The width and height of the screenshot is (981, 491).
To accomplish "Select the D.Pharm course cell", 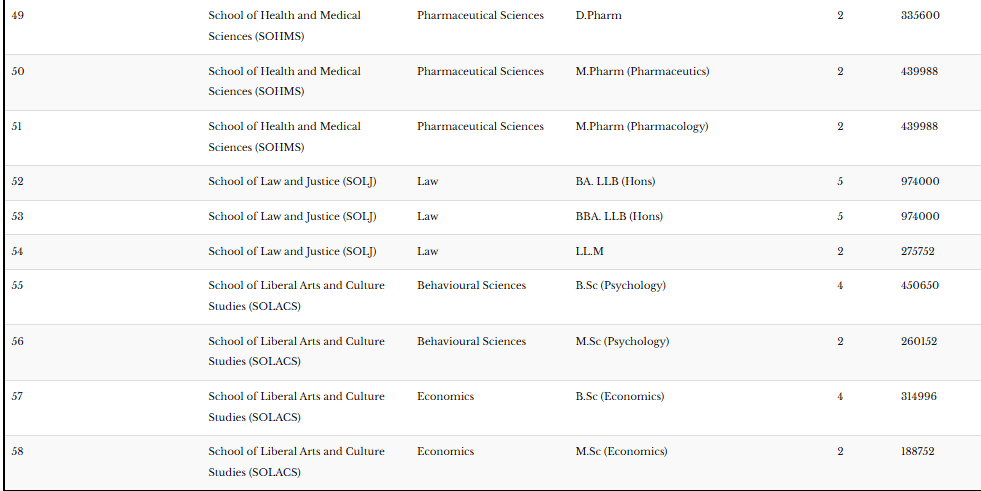I will coord(598,16).
